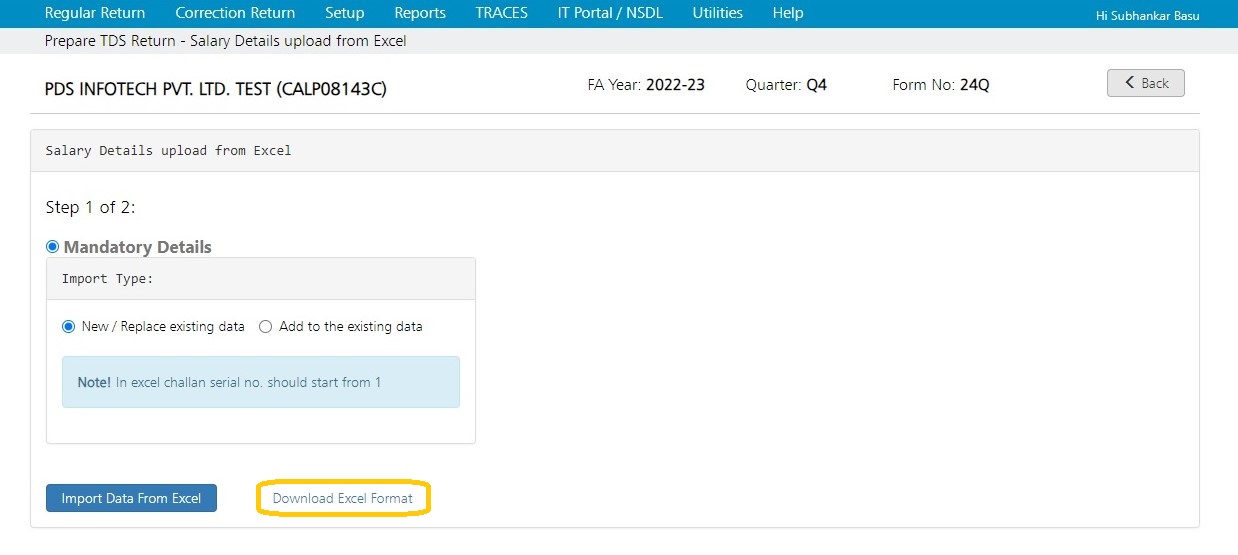Select the Mandatory Details radio option

tap(52, 246)
